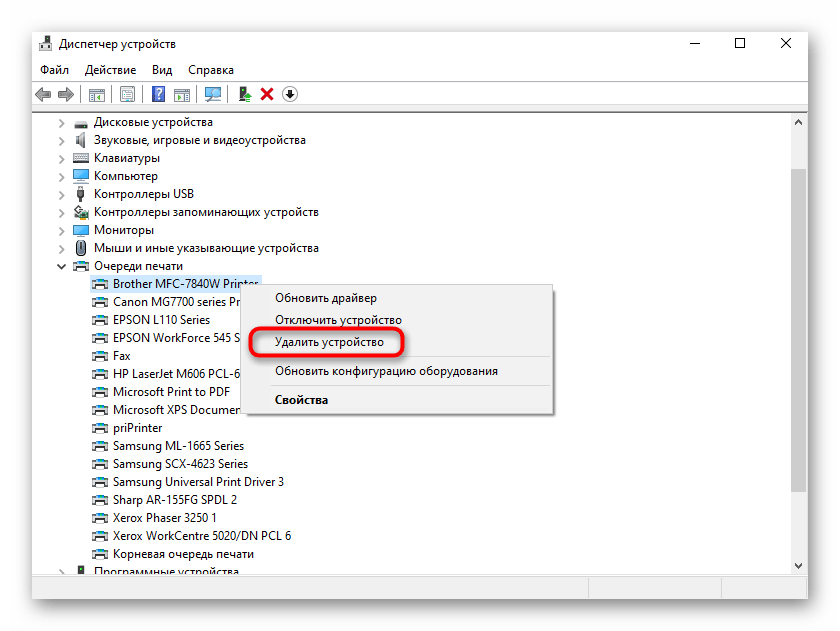Select Свойства in the context menu

tap(301, 400)
